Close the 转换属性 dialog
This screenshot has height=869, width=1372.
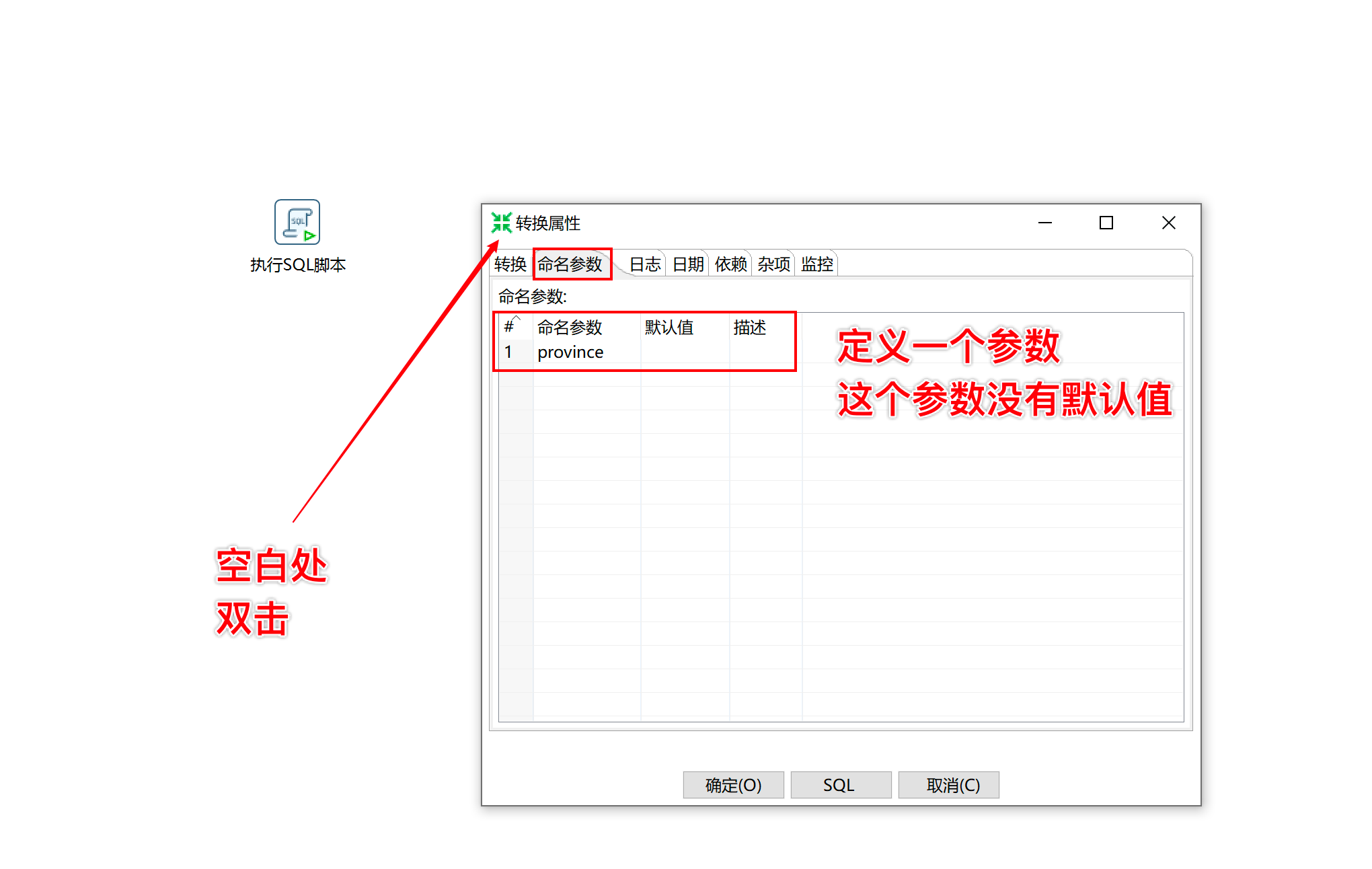click(1169, 223)
